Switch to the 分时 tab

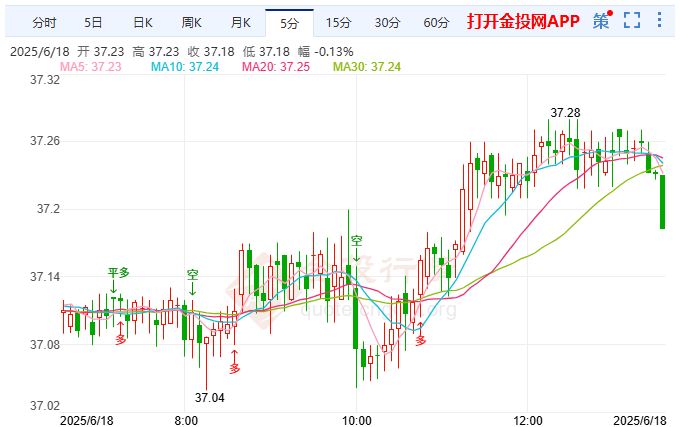[x=44, y=22]
